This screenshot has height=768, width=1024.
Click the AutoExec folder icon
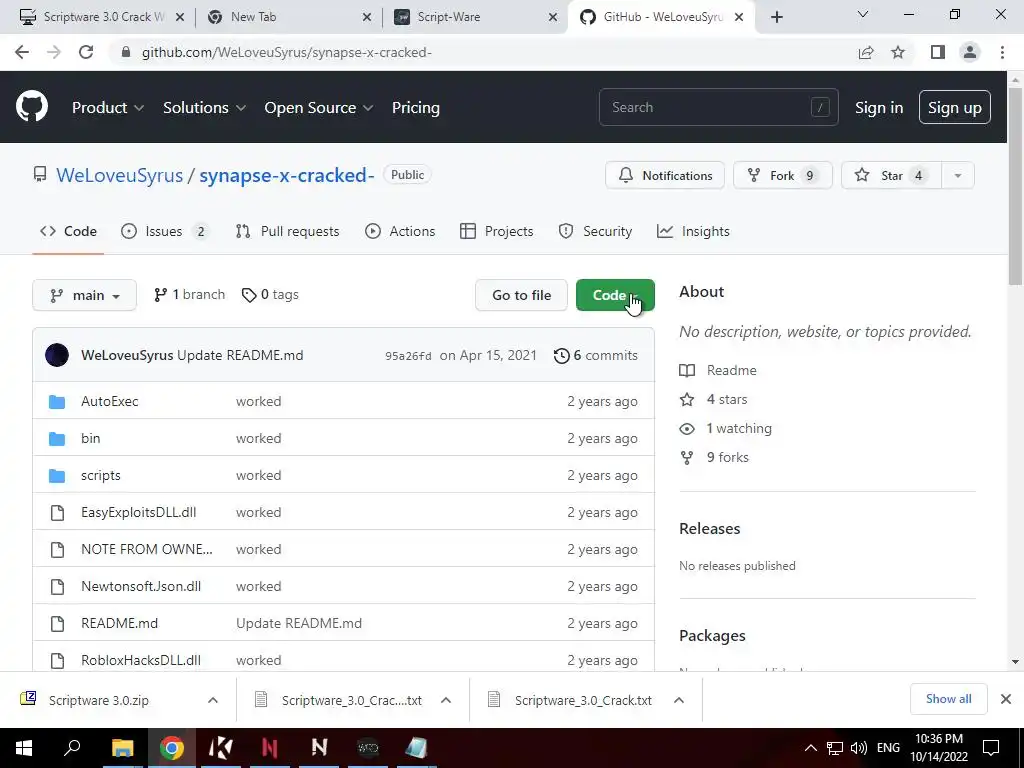pos(57,402)
